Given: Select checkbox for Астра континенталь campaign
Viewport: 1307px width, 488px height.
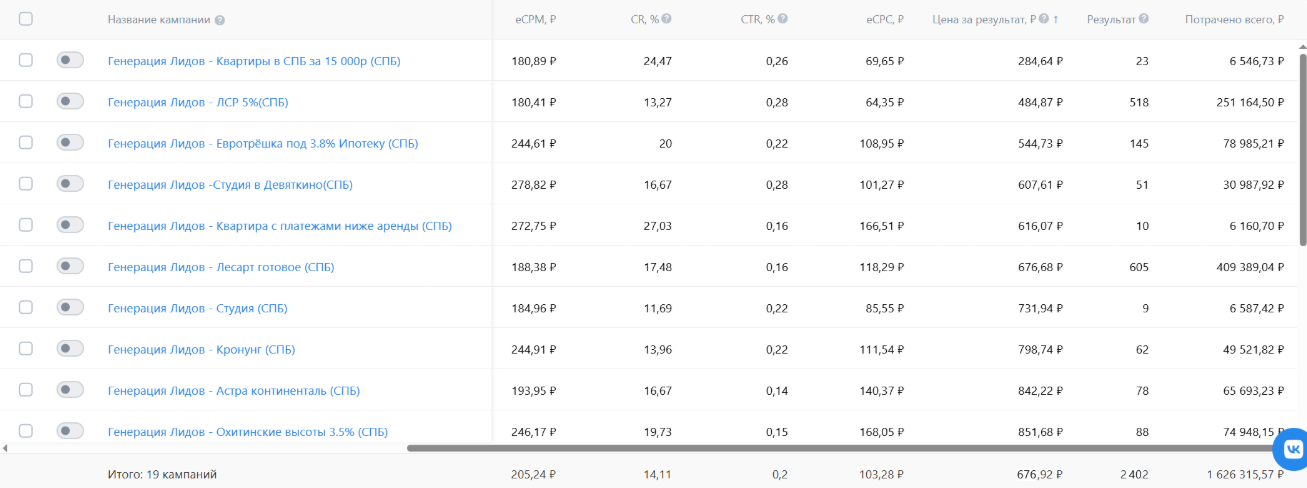Looking at the screenshot, I should 26,390.
